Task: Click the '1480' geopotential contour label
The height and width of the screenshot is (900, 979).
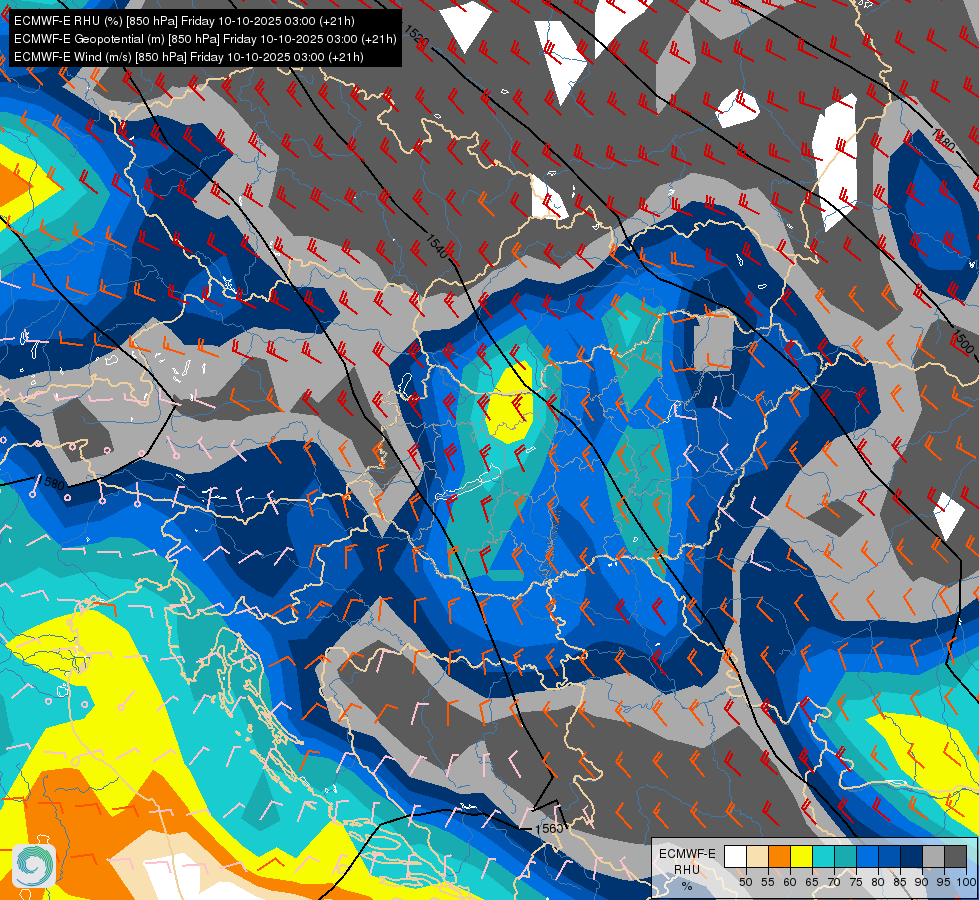Action: pyautogui.click(x=943, y=141)
